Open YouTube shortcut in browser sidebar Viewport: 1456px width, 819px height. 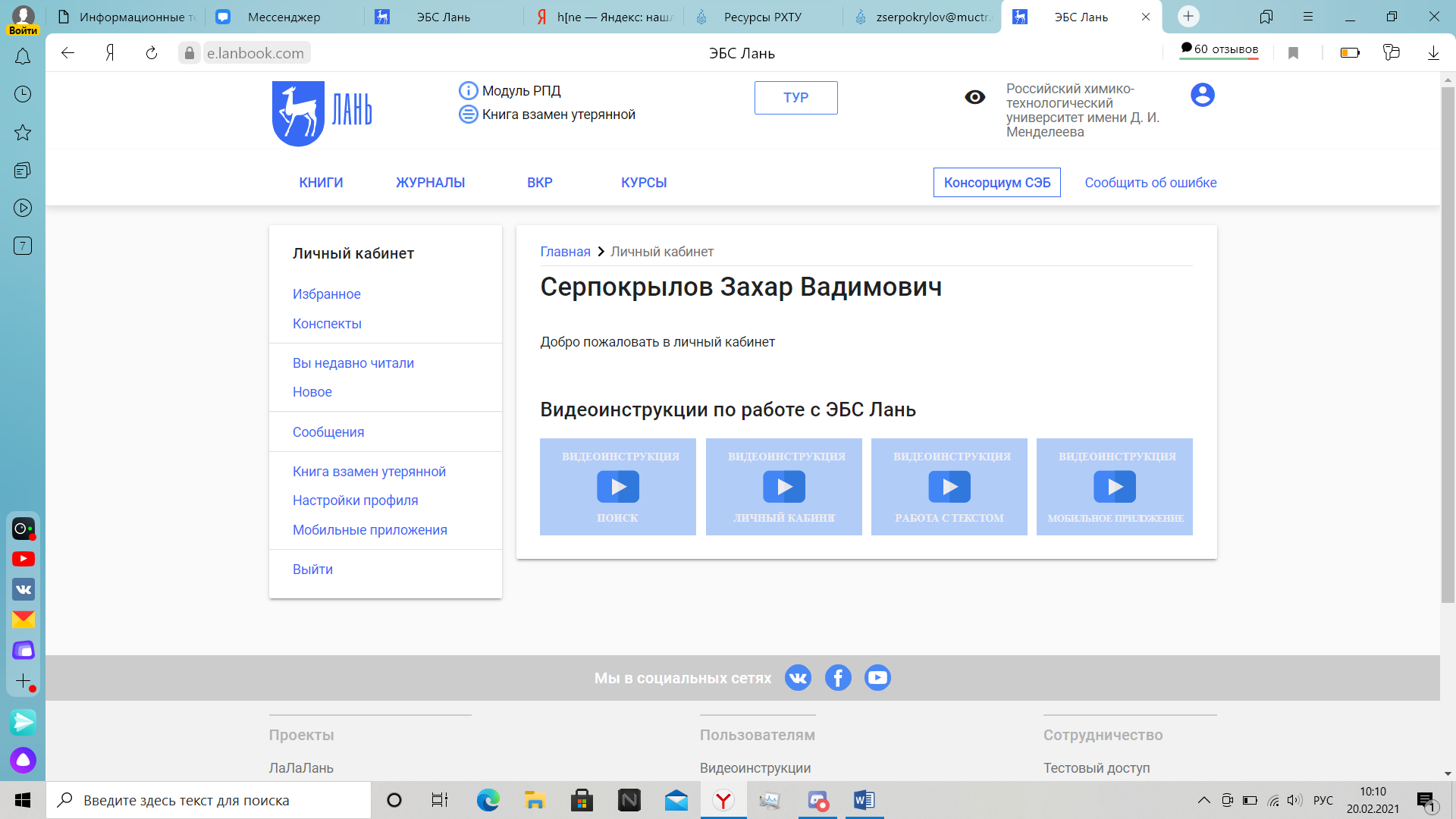pyautogui.click(x=24, y=559)
